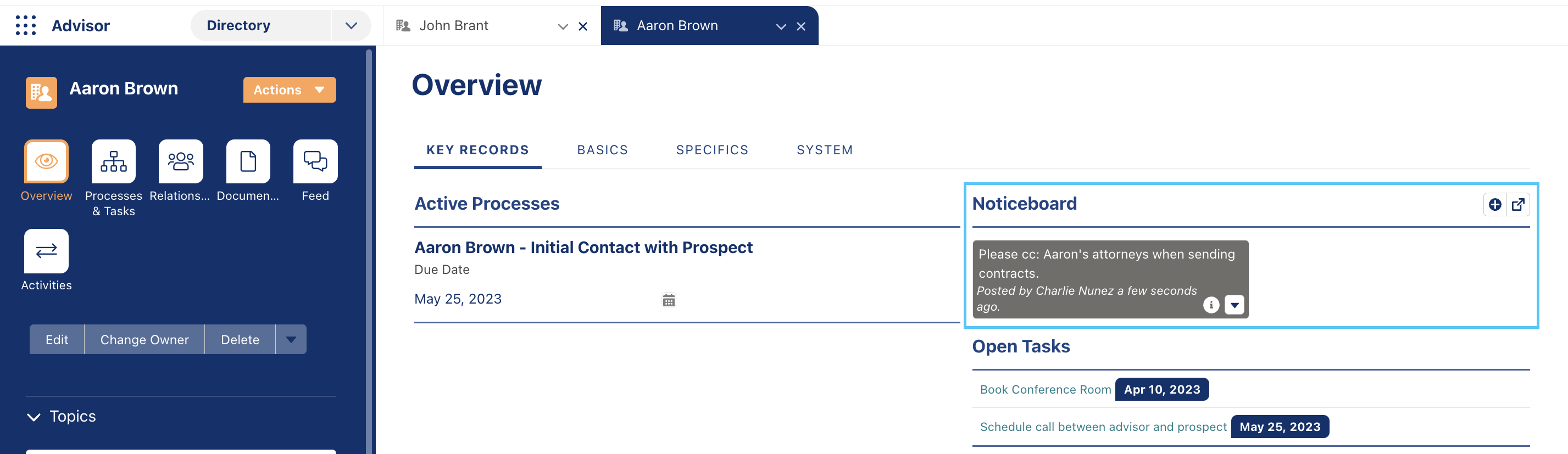Add a new Noticeboard note
The height and width of the screenshot is (454, 1568).
[1495, 204]
